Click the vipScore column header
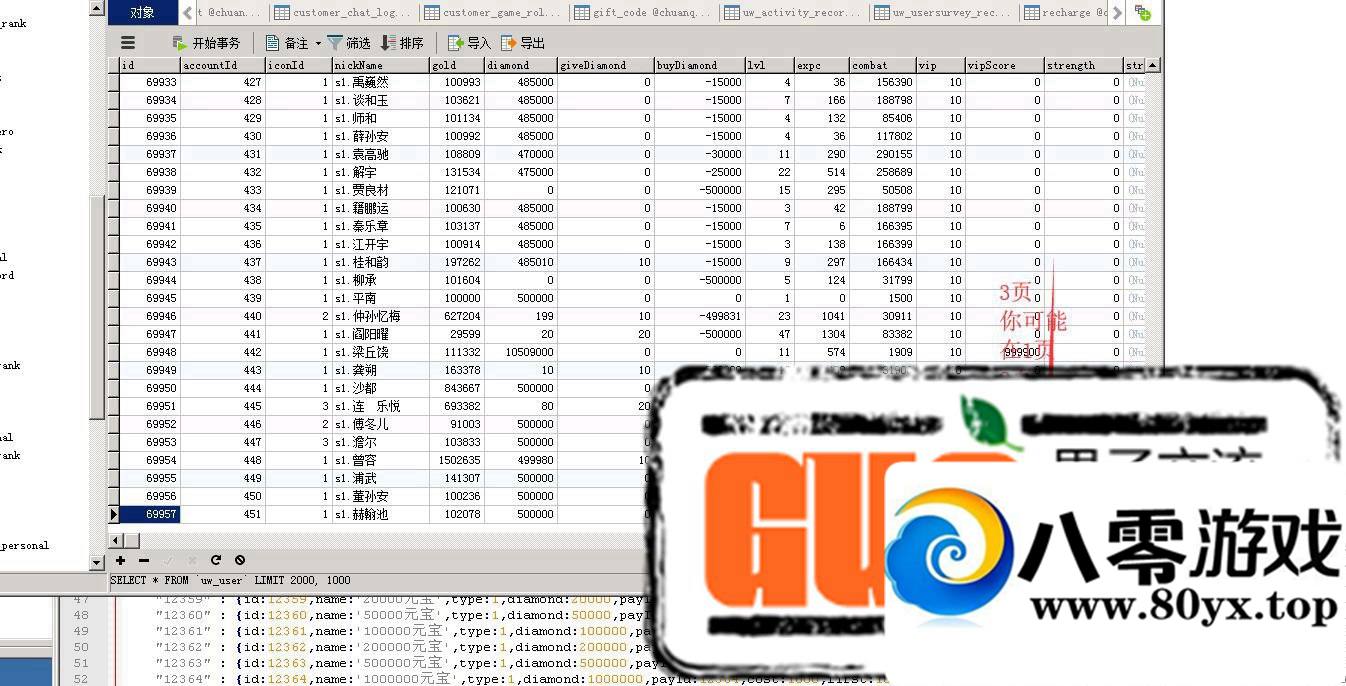Viewport: 1346px width, 686px height. pos(1004,65)
